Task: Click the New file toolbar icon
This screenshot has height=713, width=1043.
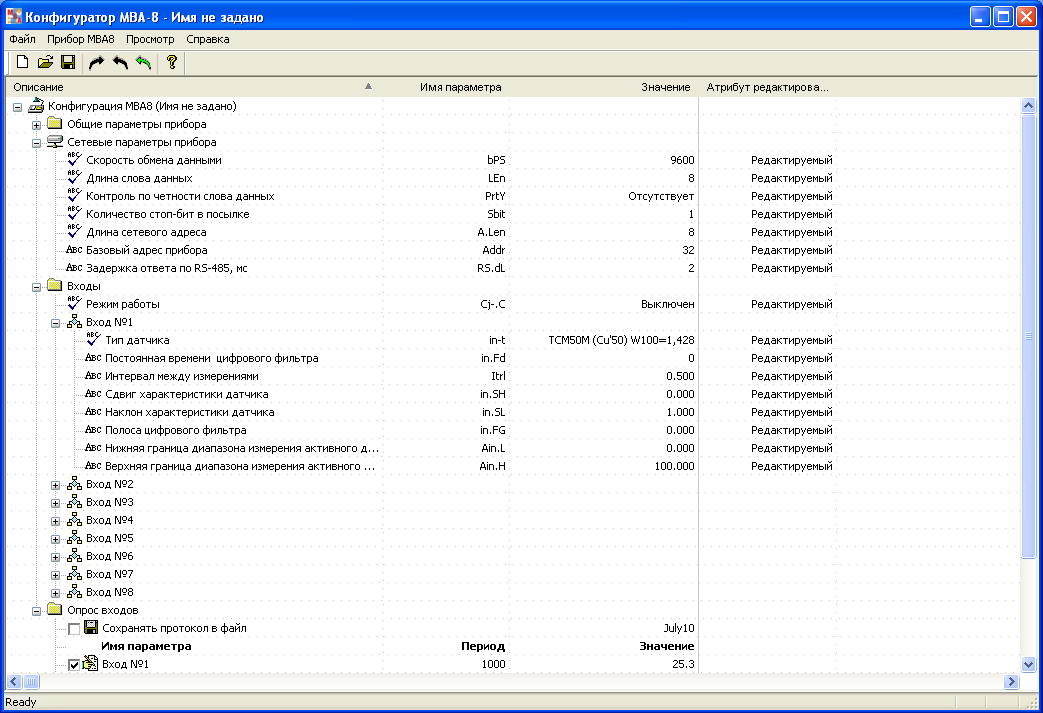Action: click(22, 62)
